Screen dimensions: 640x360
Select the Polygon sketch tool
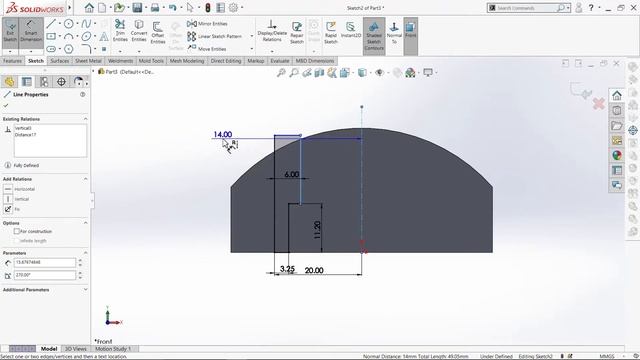69,49
